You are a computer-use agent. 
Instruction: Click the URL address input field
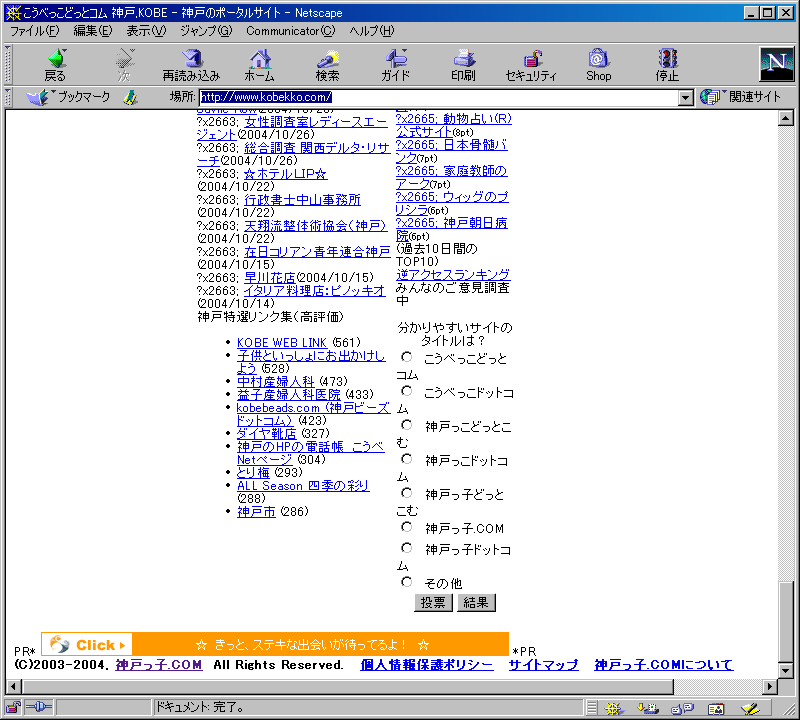click(x=439, y=97)
